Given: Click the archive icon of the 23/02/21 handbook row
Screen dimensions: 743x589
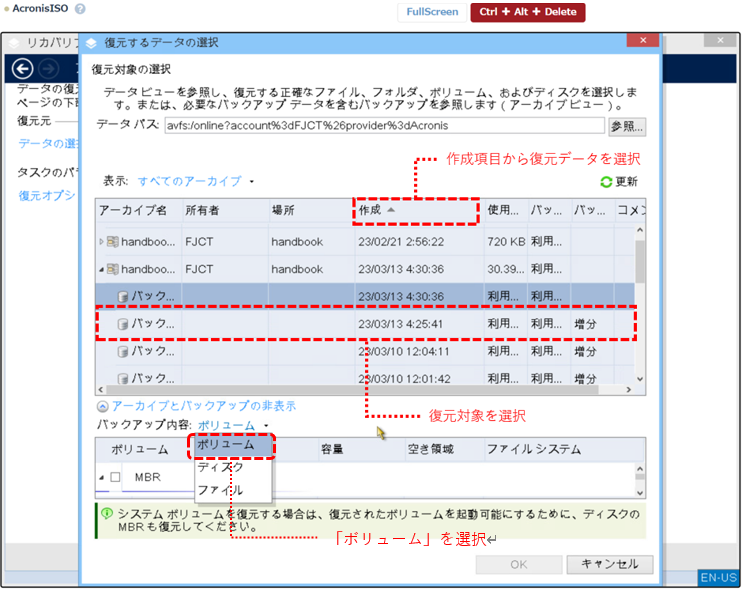Looking at the screenshot, I should pos(113,242).
